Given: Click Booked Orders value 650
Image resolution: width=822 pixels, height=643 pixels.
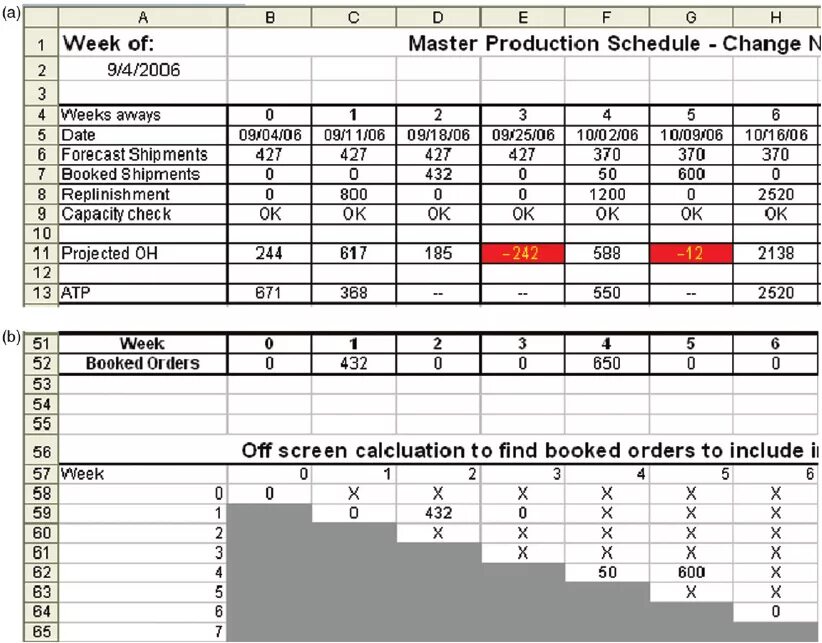Looking at the screenshot, I should click(x=607, y=363).
